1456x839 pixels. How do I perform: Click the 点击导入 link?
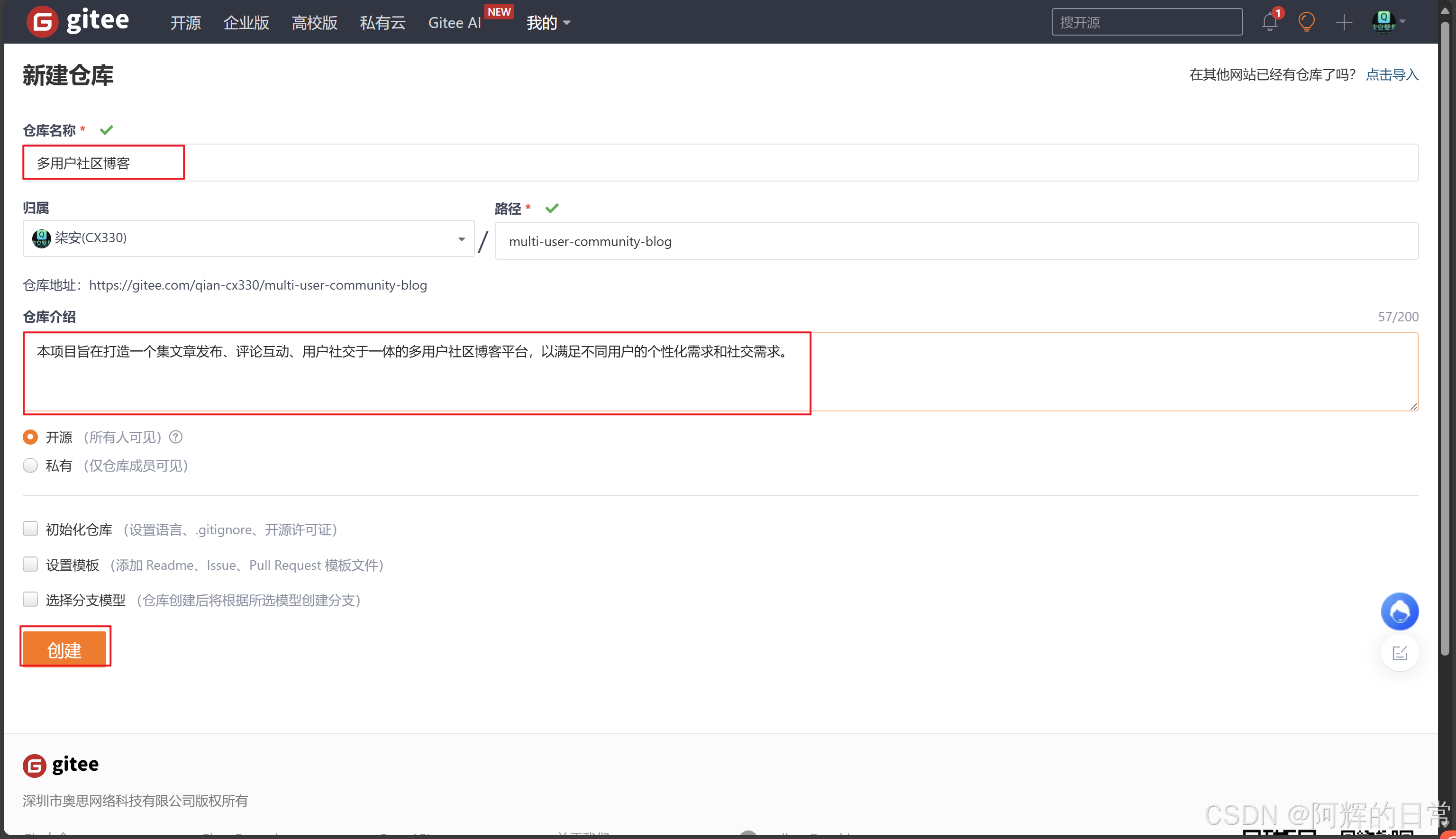(x=1392, y=74)
